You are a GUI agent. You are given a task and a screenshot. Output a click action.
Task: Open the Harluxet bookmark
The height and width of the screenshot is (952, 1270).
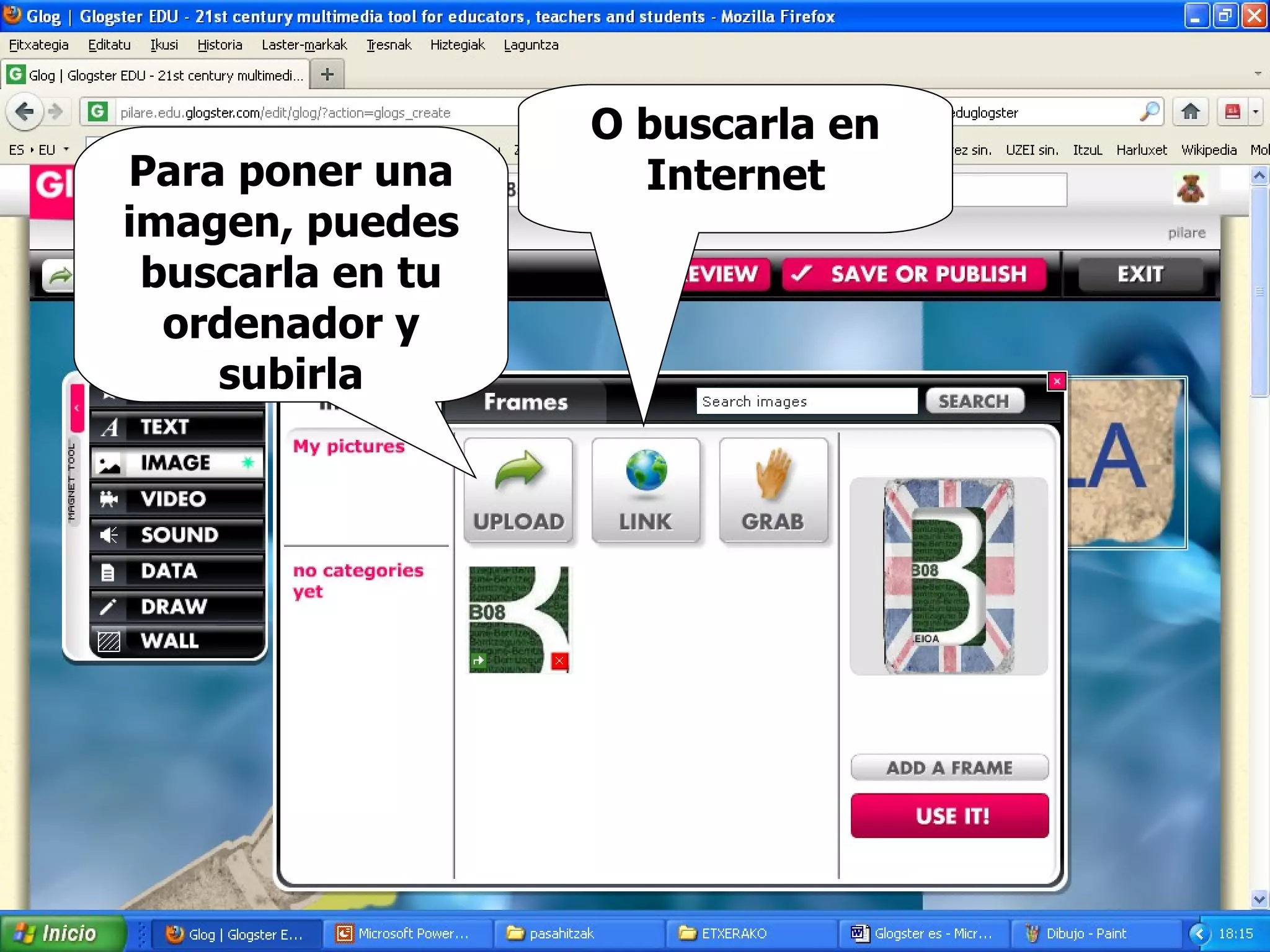1142,150
